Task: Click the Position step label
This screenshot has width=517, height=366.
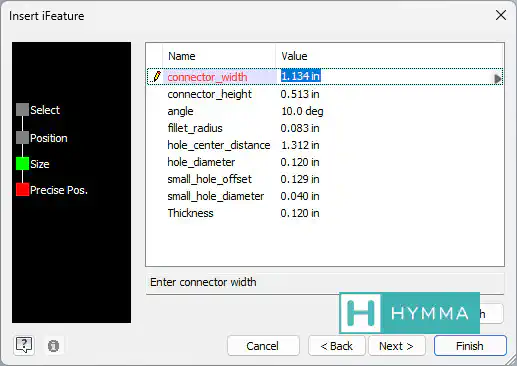Action: 49,138
